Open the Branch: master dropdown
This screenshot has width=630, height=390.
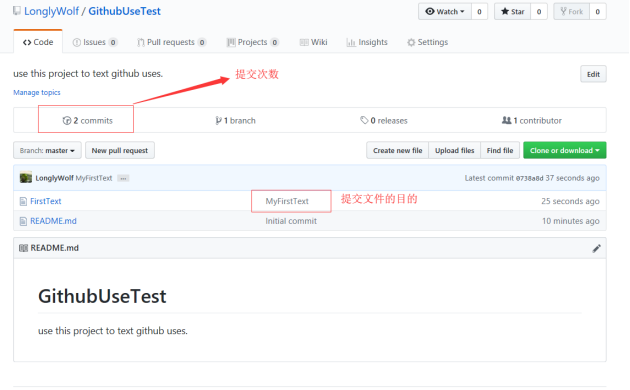pyautogui.click(x=47, y=150)
